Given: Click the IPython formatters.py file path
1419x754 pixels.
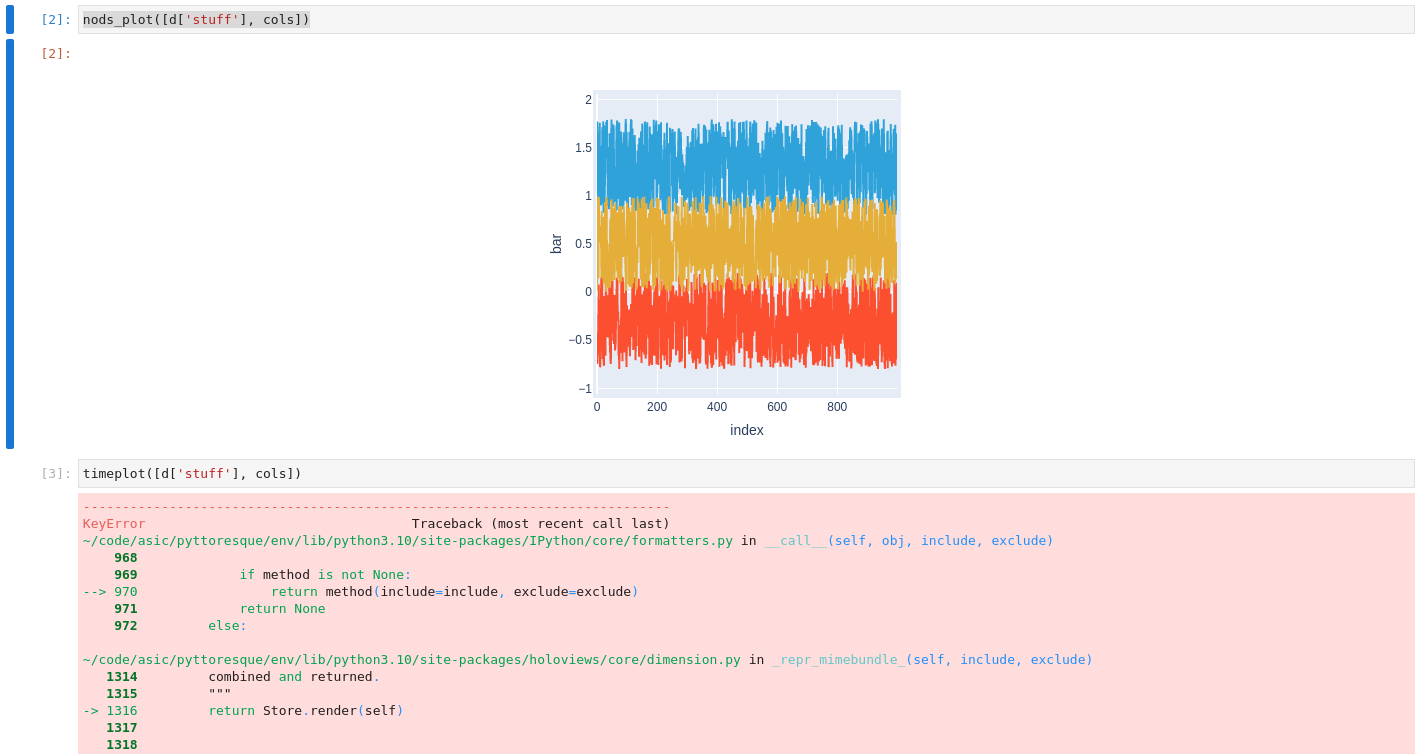Looking at the screenshot, I should click(408, 540).
